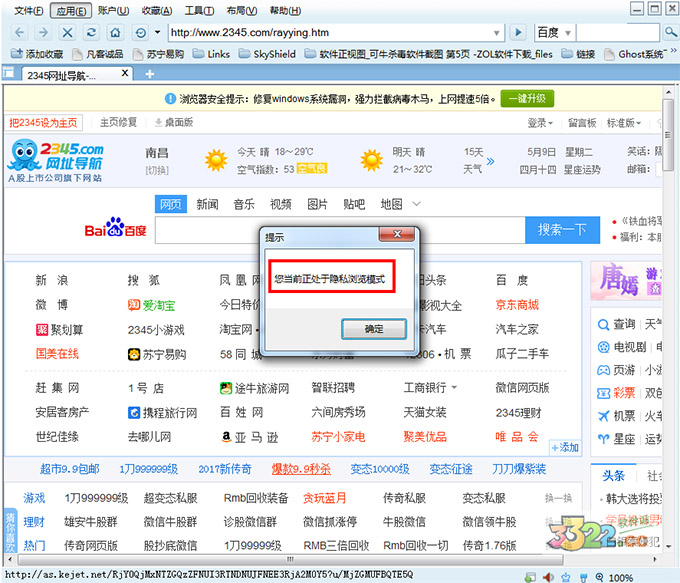Image resolution: width=680 pixels, height=583 pixels.
Task: Open the 应用(E) menu
Action: tap(71, 10)
